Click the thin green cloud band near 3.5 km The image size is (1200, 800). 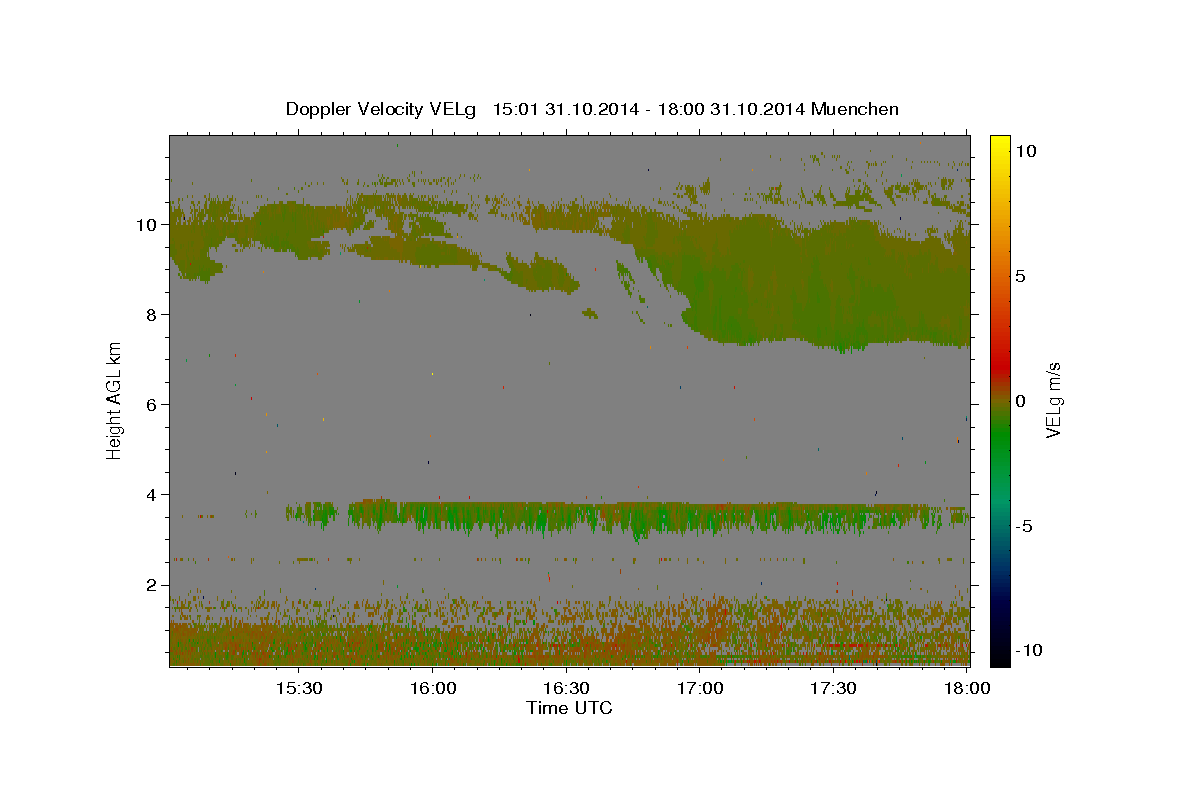click(x=625, y=517)
